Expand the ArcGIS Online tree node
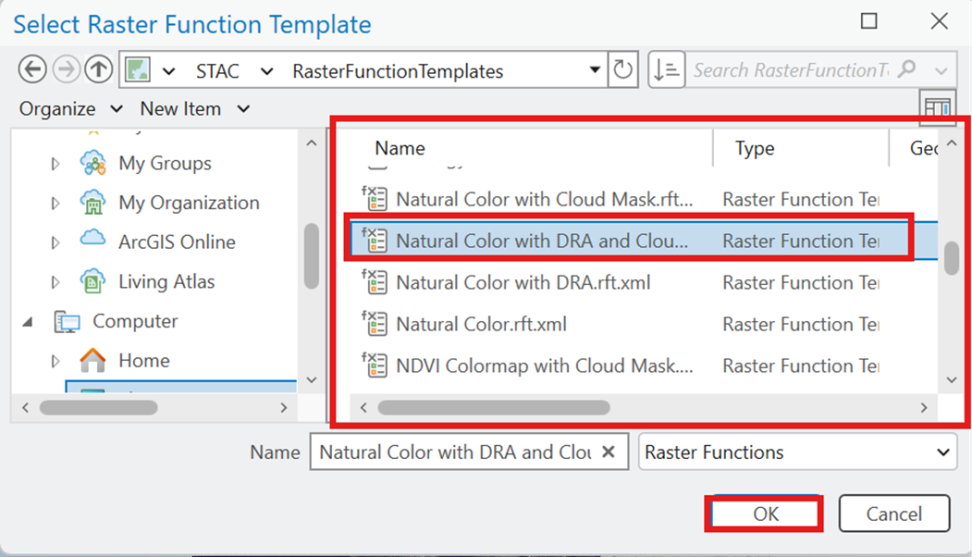 [x=55, y=242]
